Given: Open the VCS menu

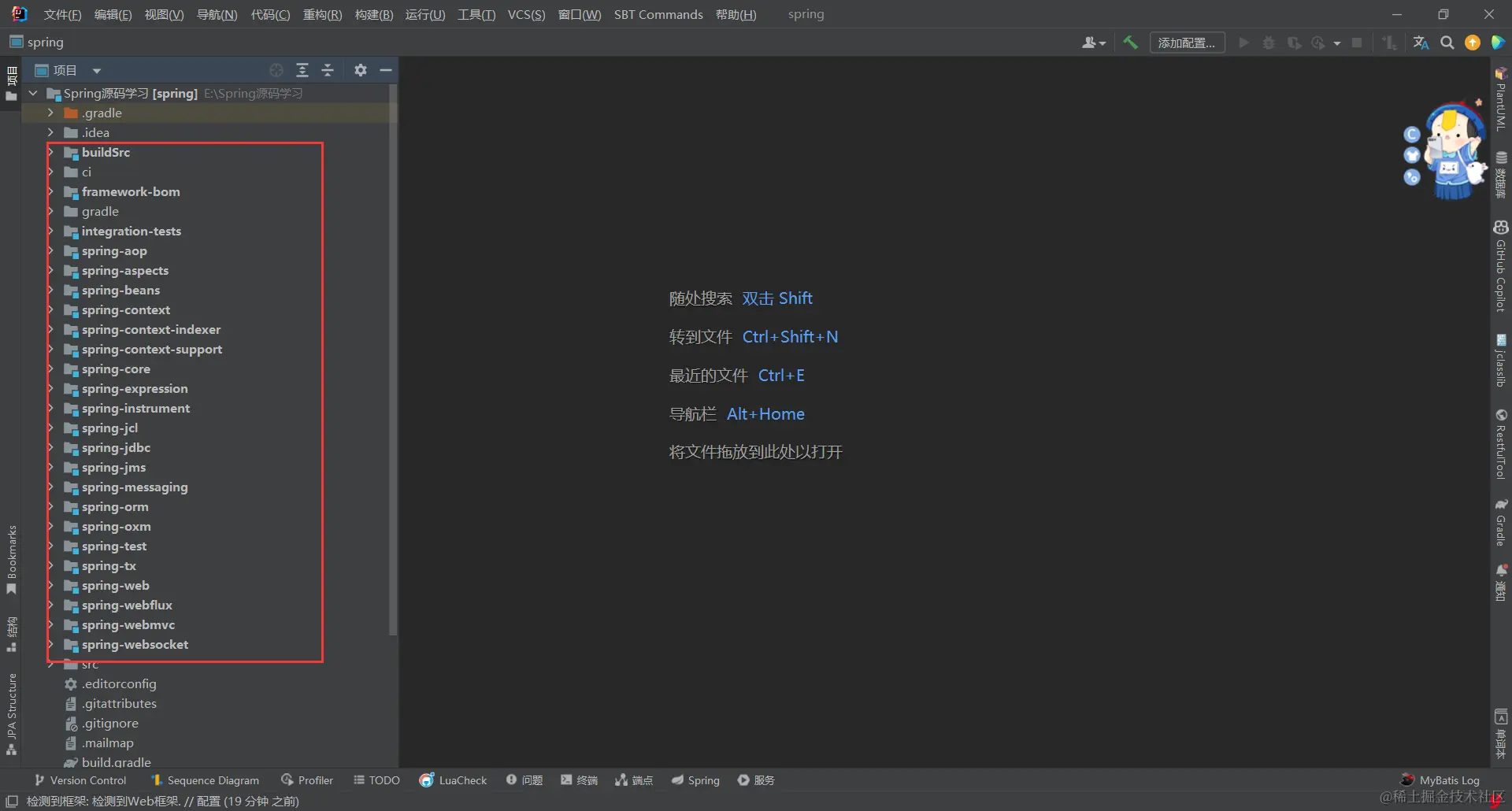Looking at the screenshot, I should [x=526, y=14].
